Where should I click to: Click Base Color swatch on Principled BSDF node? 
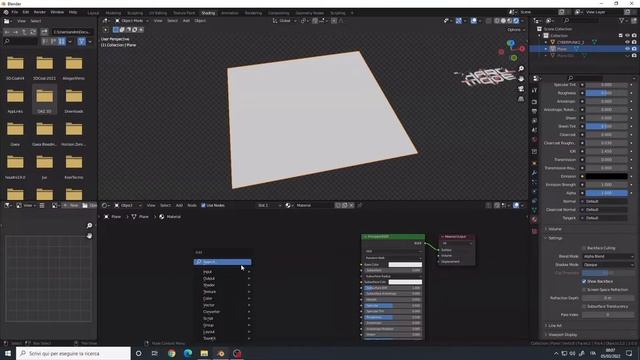tap(405, 264)
